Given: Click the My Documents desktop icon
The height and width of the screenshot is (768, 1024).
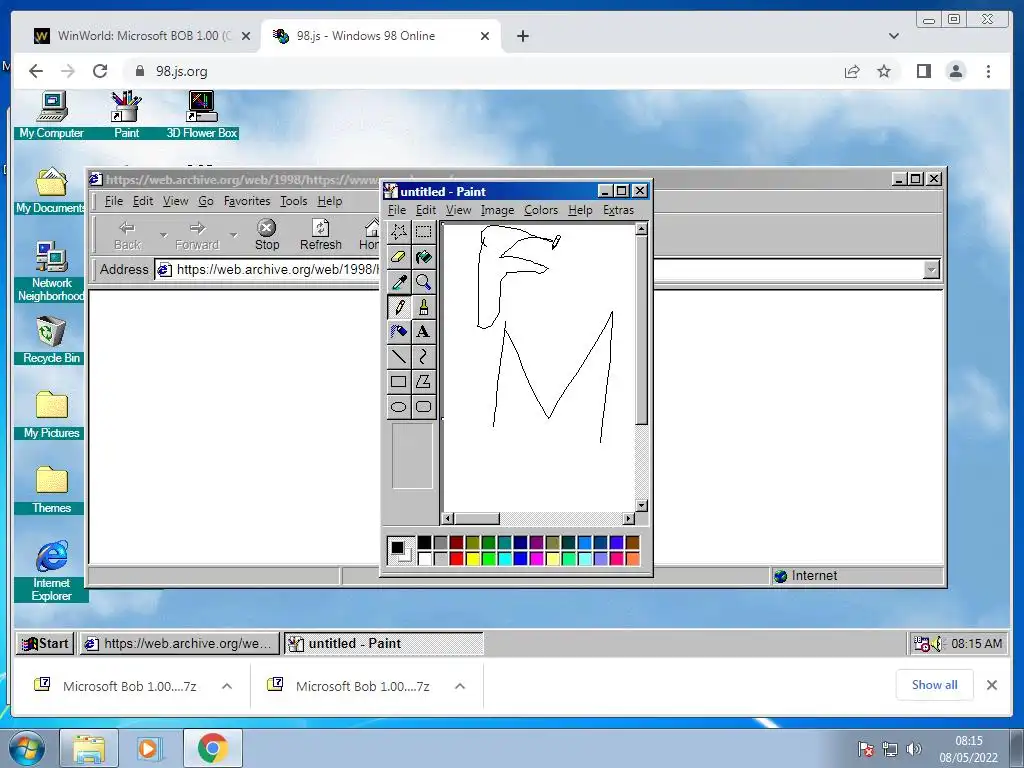Looking at the screenshot, I should (51, 190).
